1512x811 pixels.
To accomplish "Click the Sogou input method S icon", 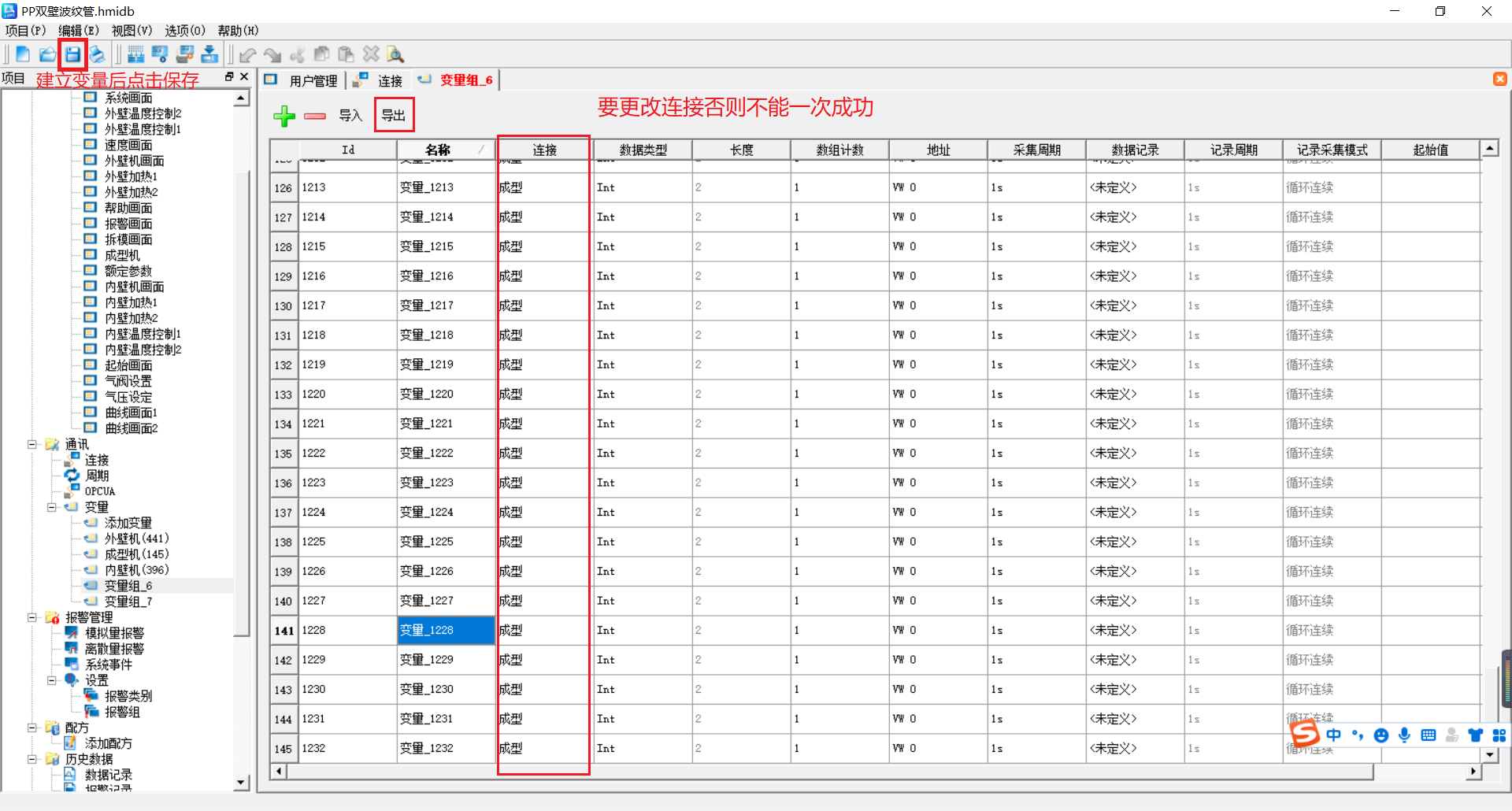I will click(x=1305, y=734).
